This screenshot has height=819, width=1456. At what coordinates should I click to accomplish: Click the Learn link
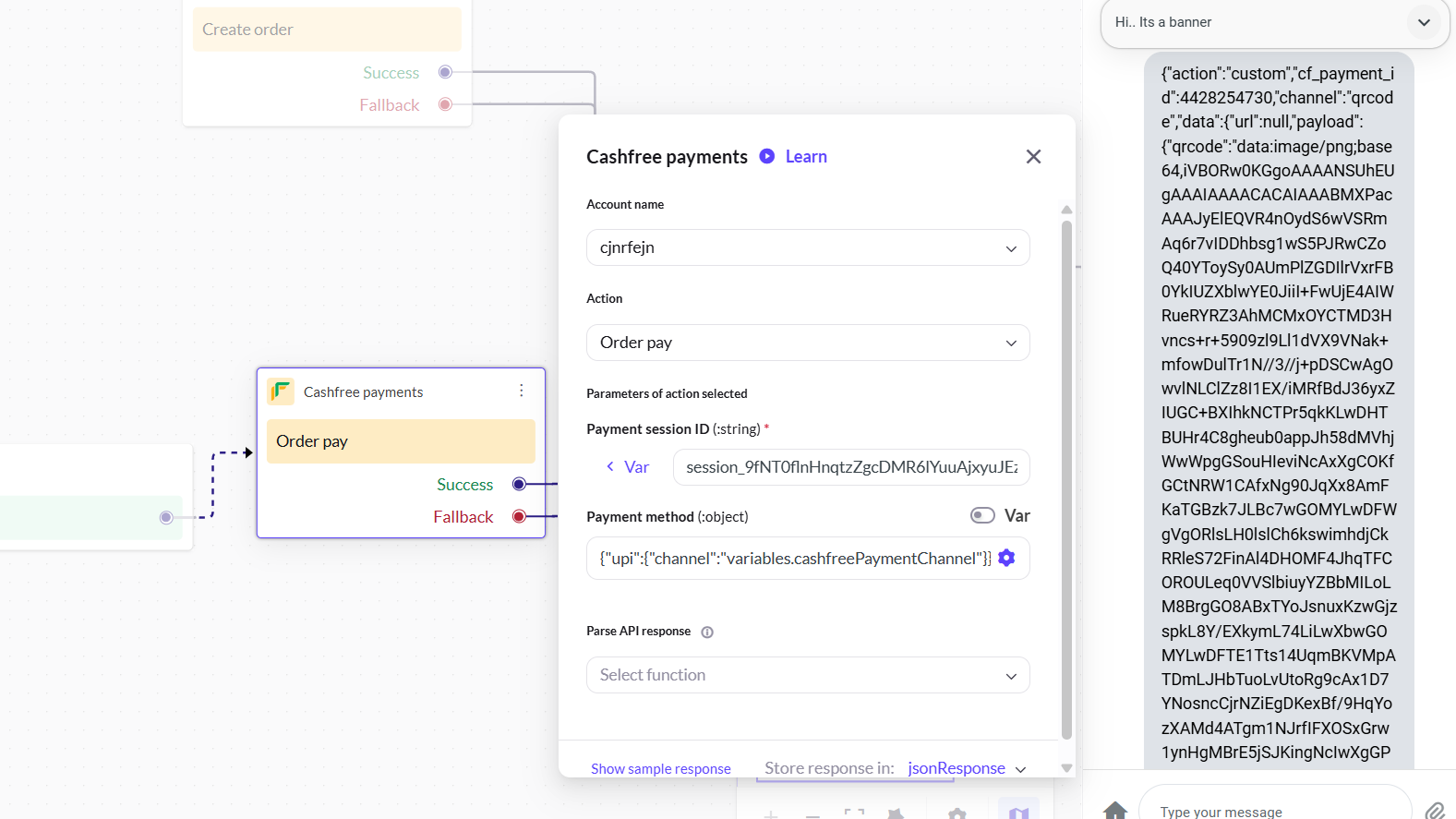click(x=806, y=157)
